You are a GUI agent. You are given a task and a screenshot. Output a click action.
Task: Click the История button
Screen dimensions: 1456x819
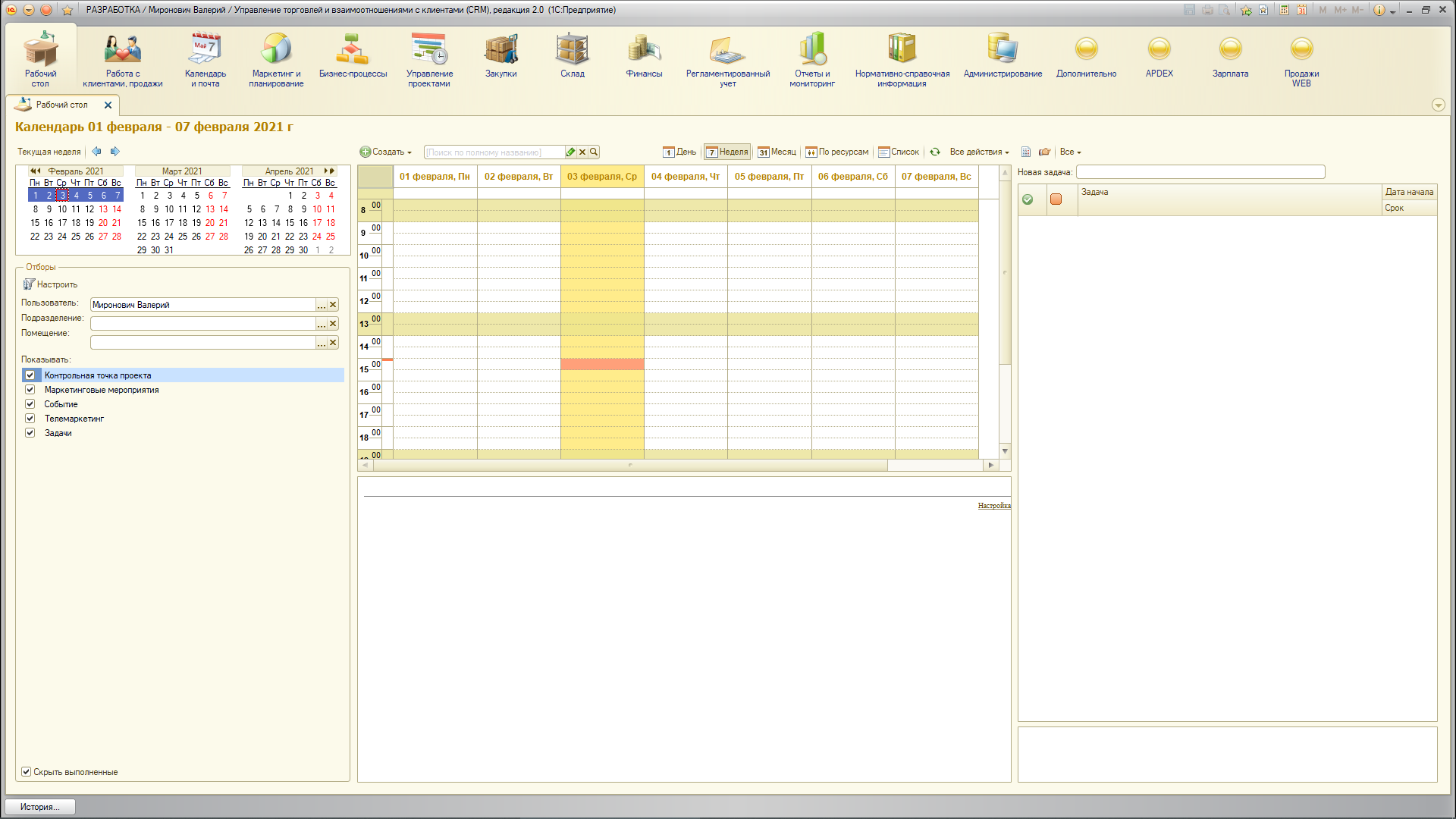[x=41, y=807]
